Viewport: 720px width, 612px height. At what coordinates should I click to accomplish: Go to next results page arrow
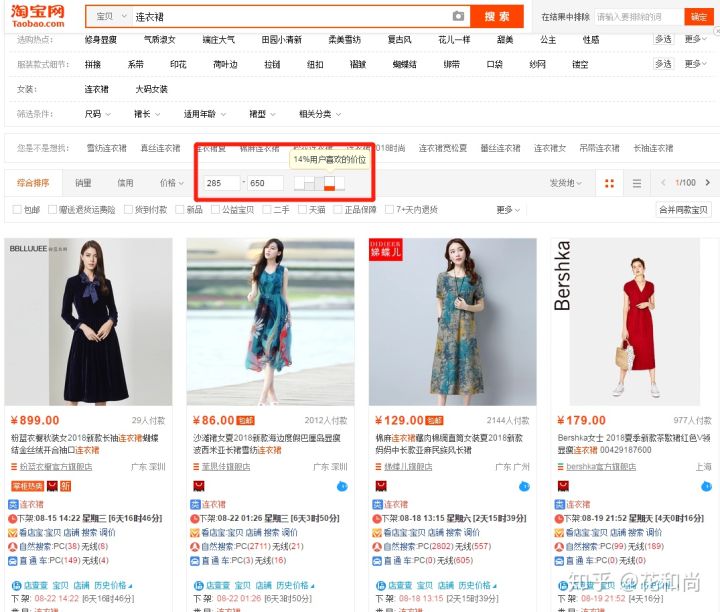pyautogui.click(x=708, y=183)
